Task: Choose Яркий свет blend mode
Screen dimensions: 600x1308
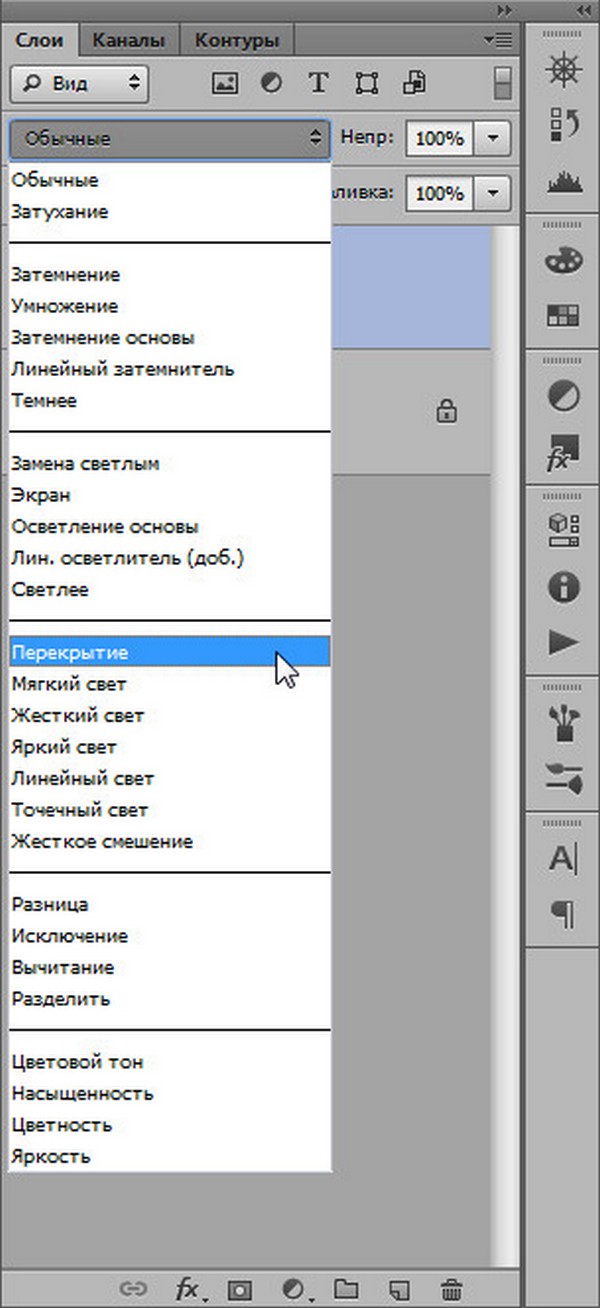Action: point(169,747)
